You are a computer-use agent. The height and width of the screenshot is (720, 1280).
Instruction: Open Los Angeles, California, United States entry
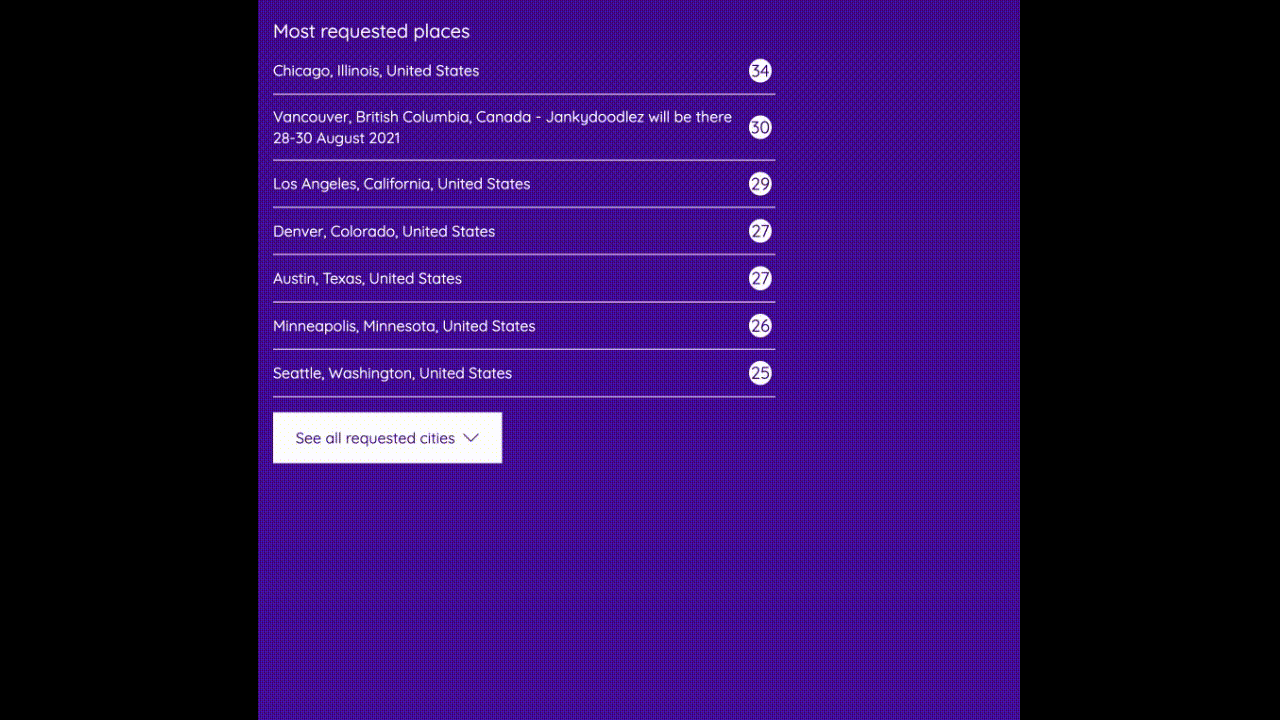coord(401,184)
